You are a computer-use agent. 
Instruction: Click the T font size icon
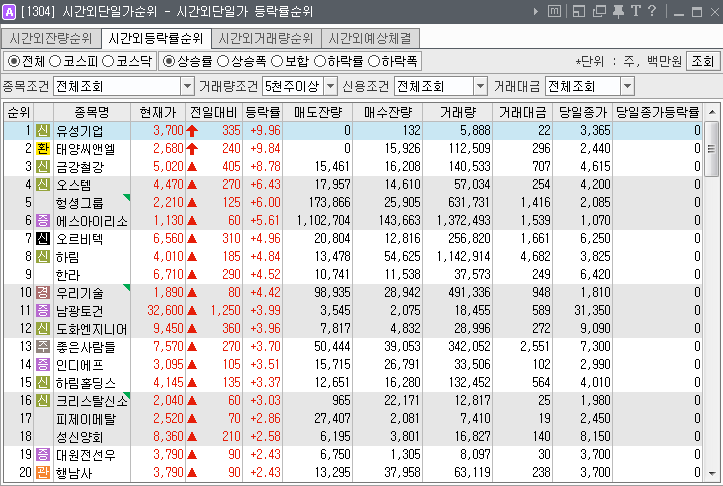[x=635, y=11]
